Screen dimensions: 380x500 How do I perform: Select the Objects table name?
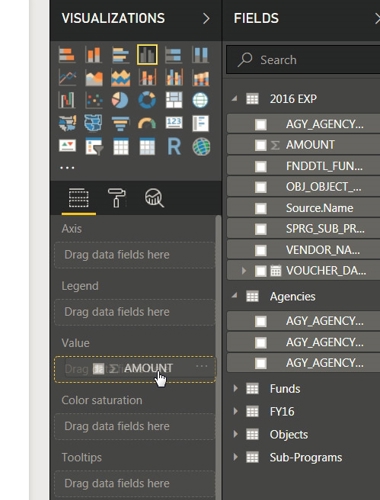point(289,435)
